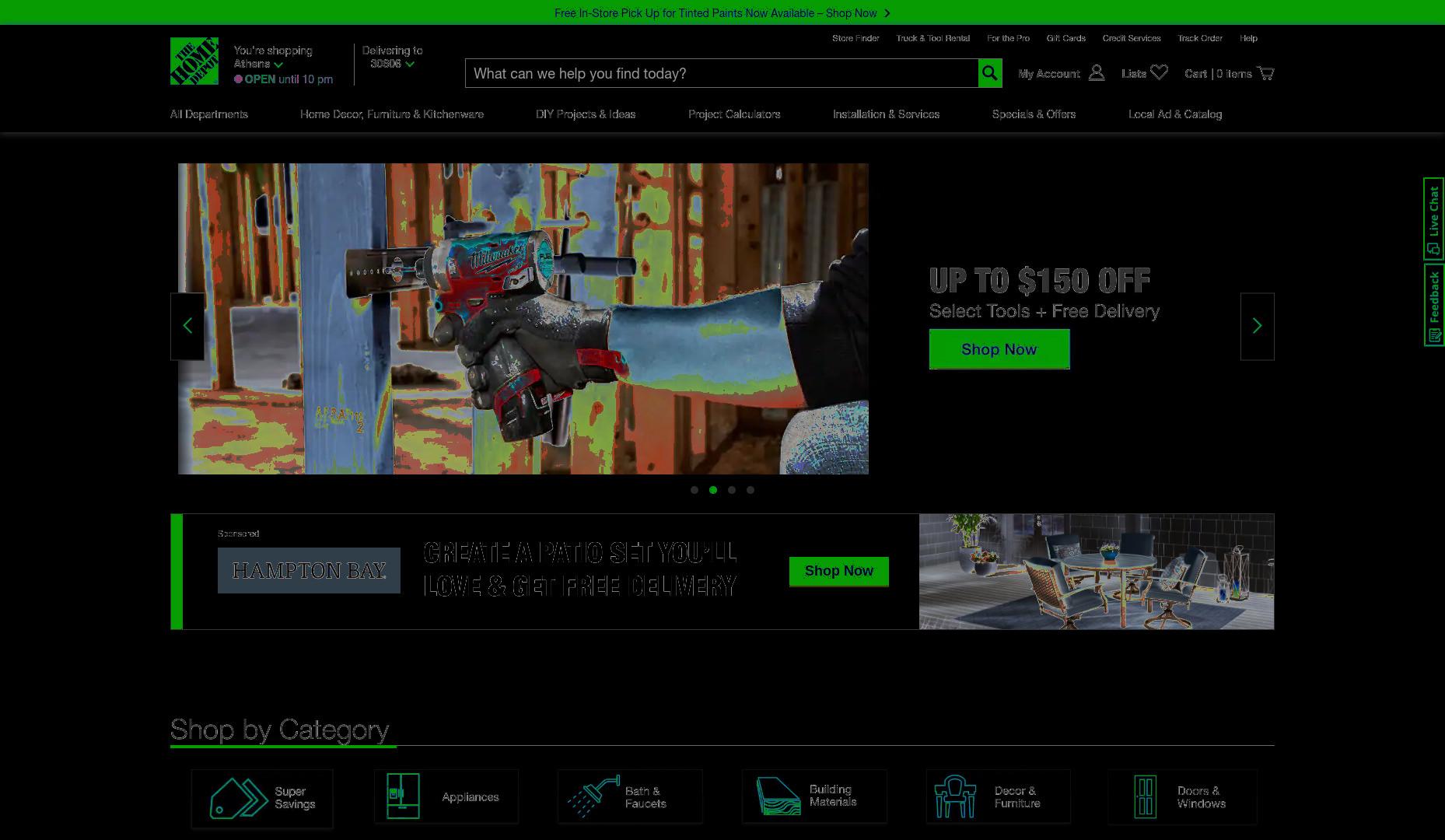This screenshot has height=840, width=1445.
Task: Click For the Pro link
Action: 1008,38
